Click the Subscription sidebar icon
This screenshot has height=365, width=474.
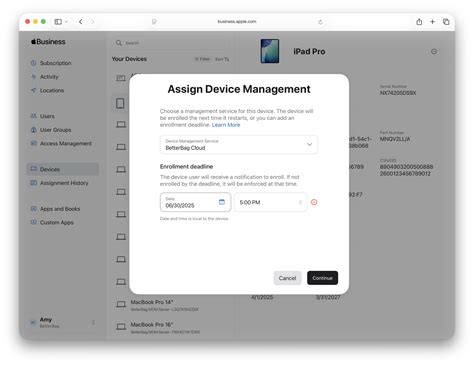33,63
